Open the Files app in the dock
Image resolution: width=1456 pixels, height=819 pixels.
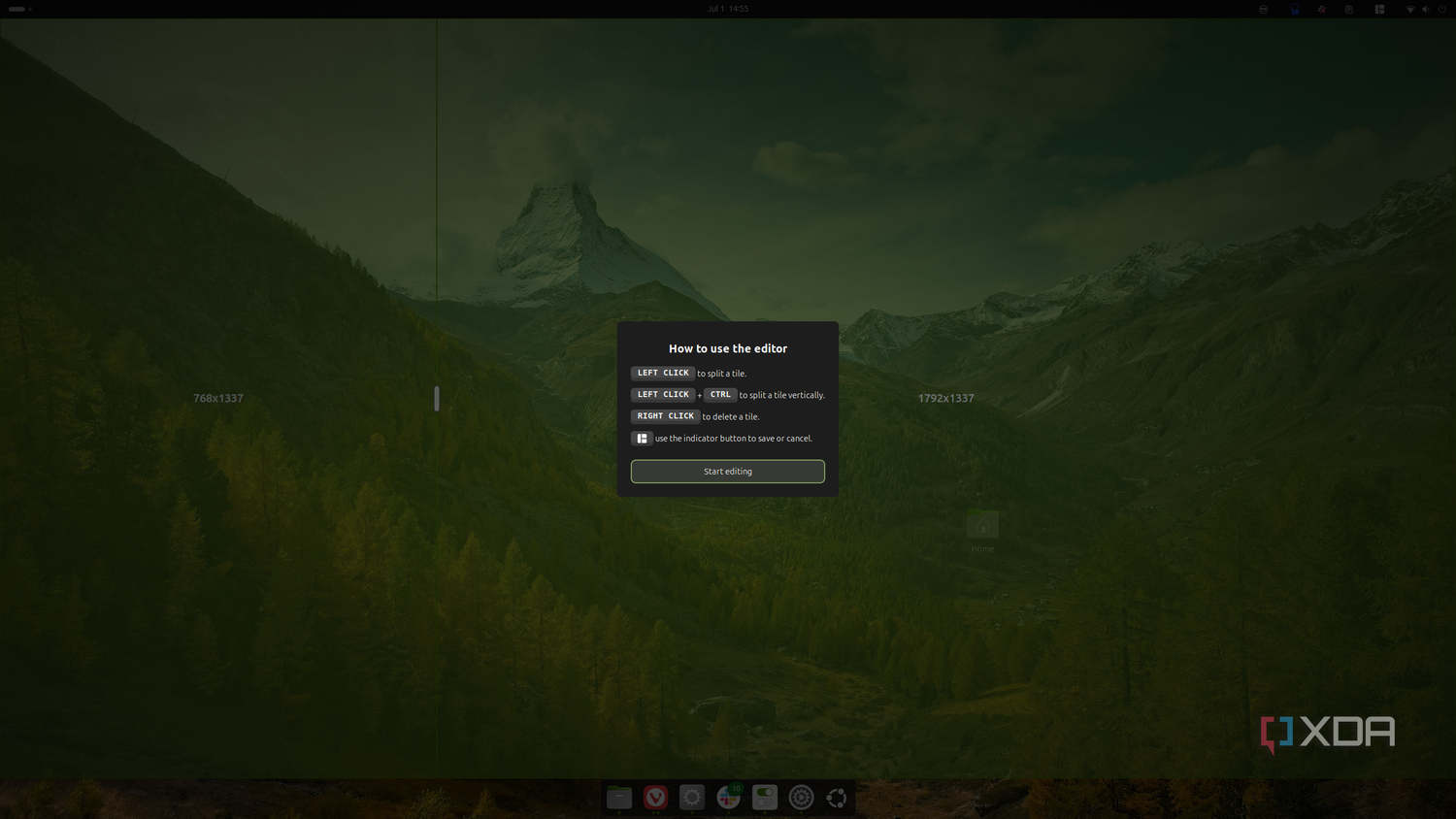click(619, 798)
